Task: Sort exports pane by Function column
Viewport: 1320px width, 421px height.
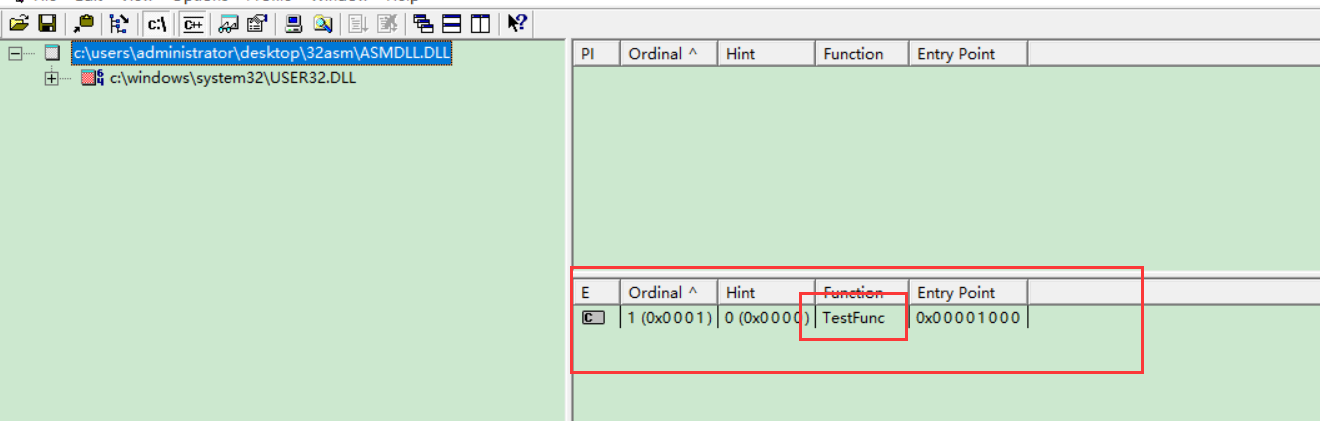Action: click(862, 293)
